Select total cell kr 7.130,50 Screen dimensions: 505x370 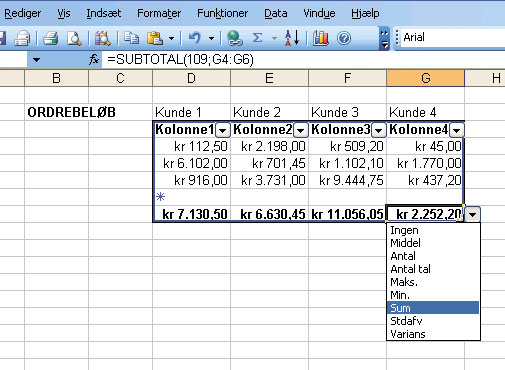click(192, 214)
